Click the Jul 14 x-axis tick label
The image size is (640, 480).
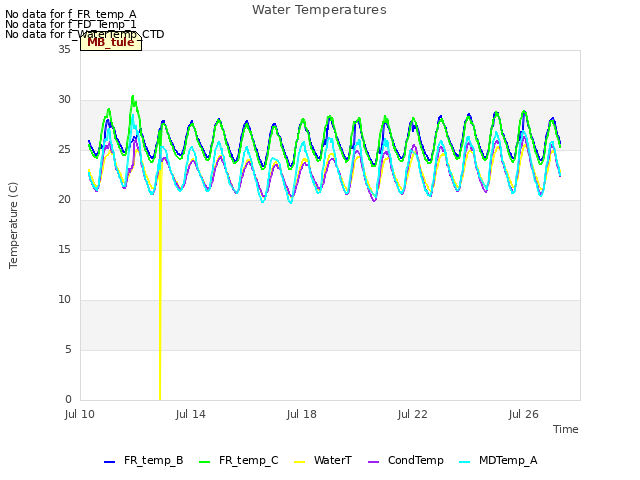191,414
